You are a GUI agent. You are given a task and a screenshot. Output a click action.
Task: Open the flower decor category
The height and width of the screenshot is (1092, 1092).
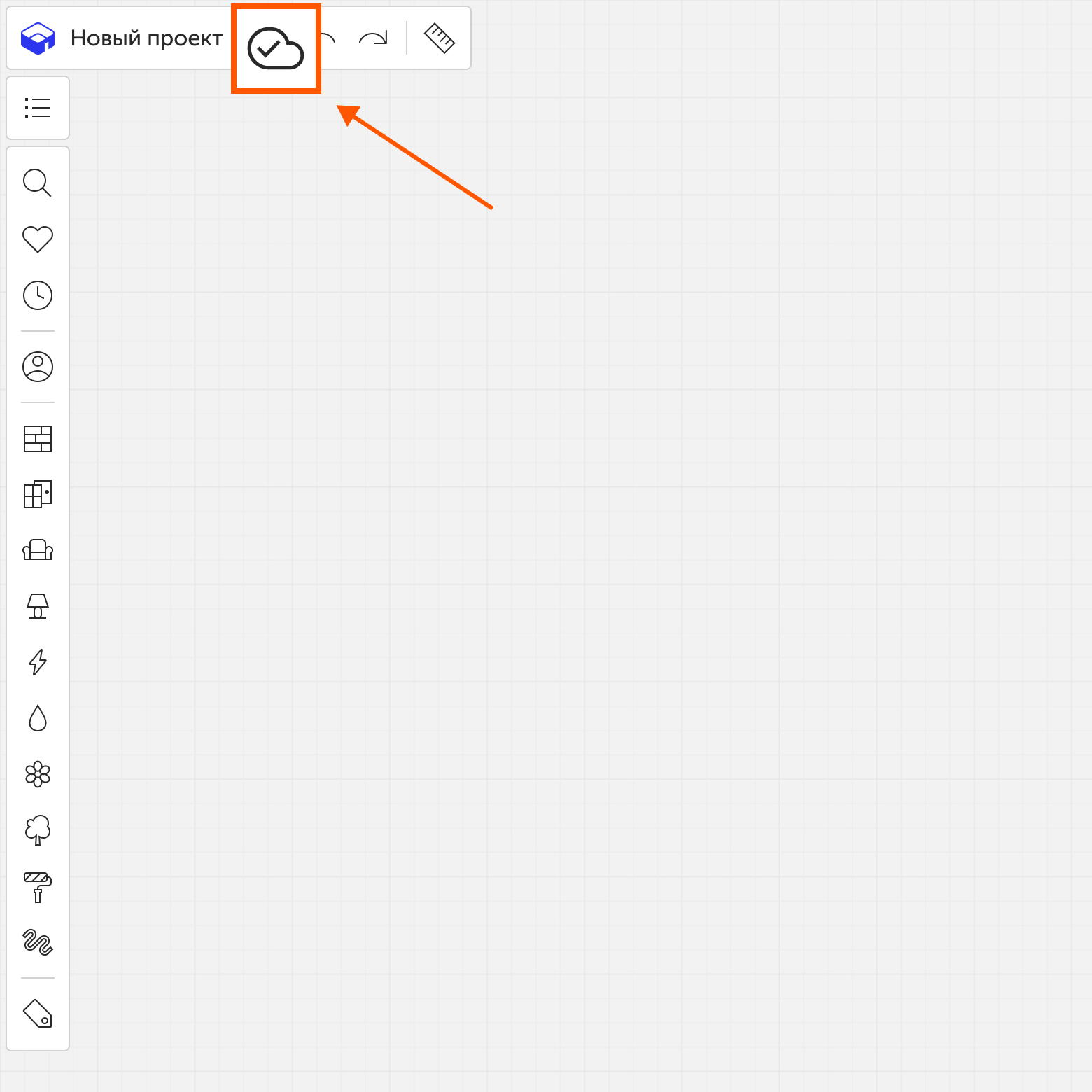tap(38, 774)
